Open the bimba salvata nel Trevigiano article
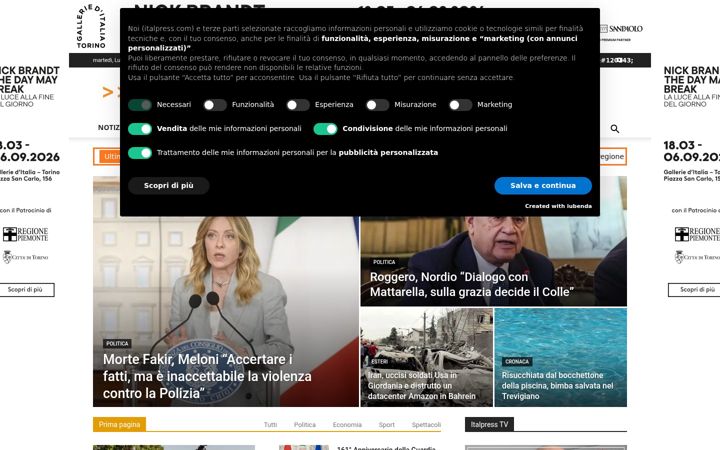The width and height of the screenshot is (720, 450). pyautogui.click(x=557, y=386)
